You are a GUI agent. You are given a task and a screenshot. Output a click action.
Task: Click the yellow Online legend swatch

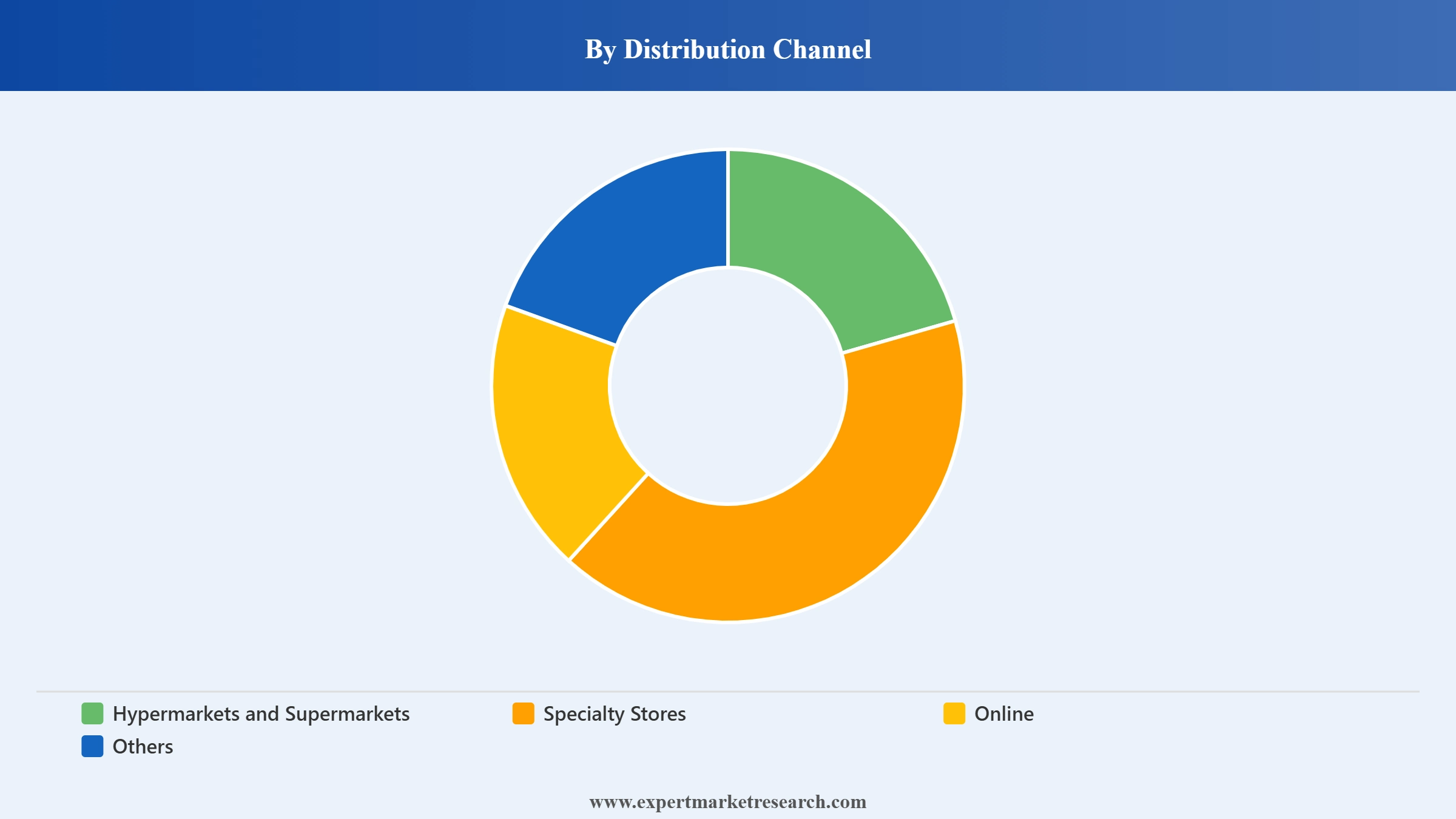(x=954, y=713)
